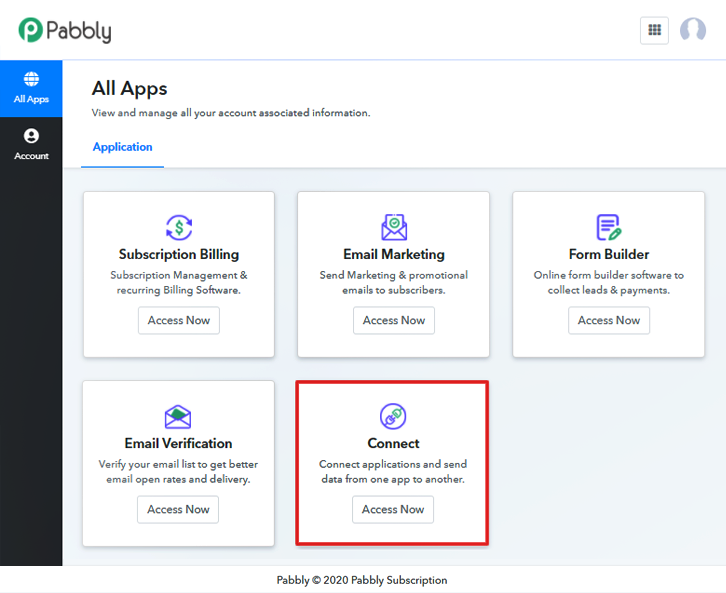Select All Apps in the sidebar
The height and width of the screenshot is (593, 726).
click(x=31, y=88)
